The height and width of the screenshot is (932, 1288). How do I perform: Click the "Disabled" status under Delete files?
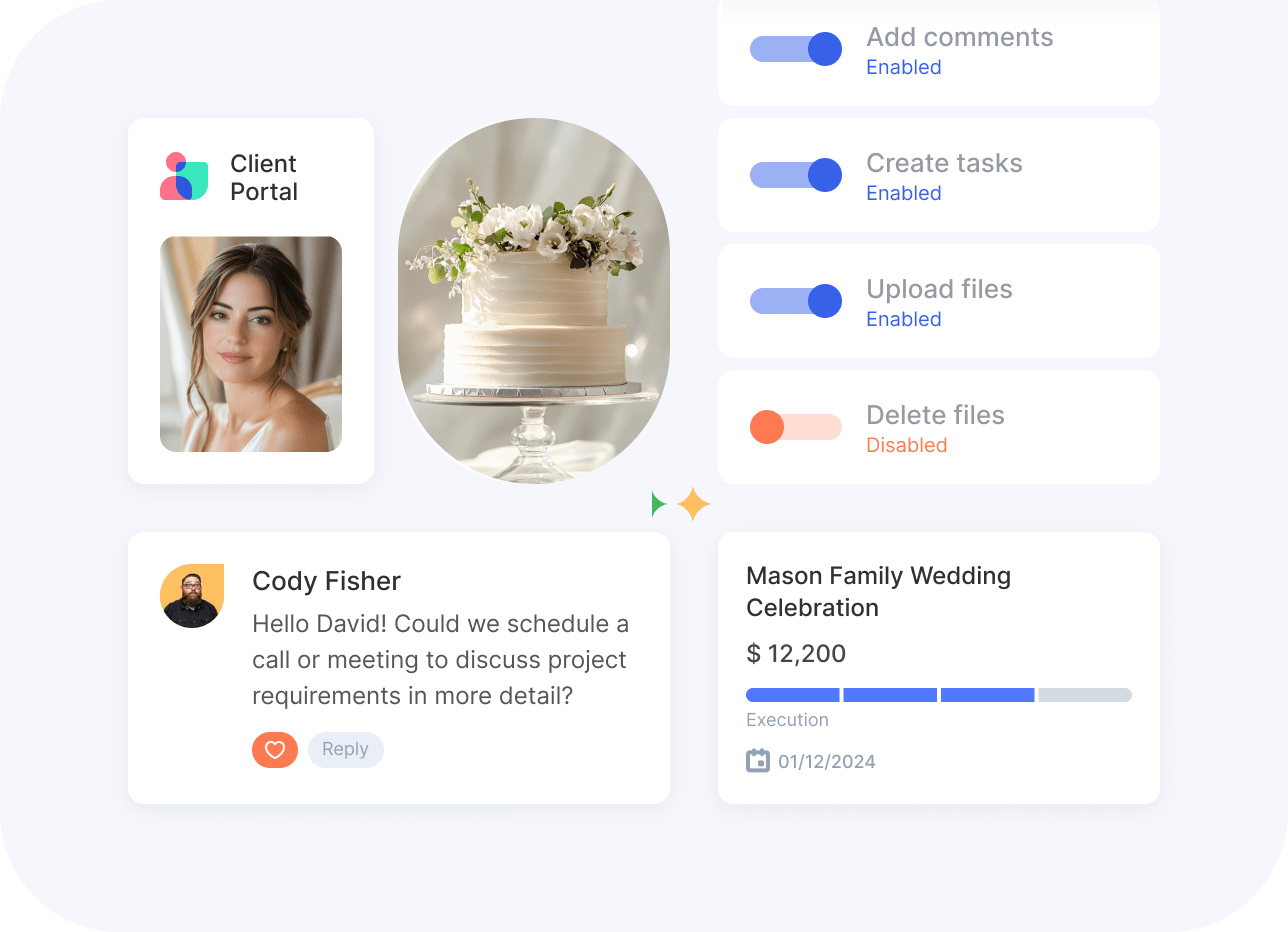[906, 446]
